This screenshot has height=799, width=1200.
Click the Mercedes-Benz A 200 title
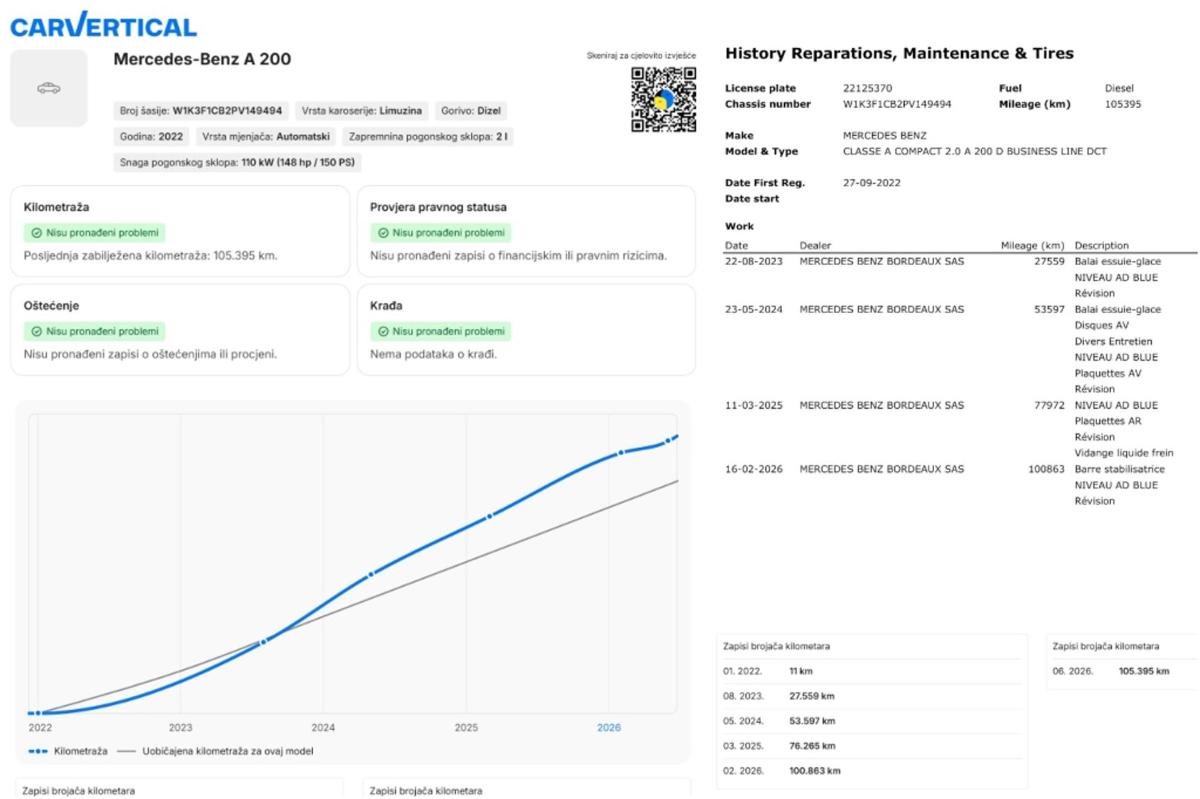point(202,59)
